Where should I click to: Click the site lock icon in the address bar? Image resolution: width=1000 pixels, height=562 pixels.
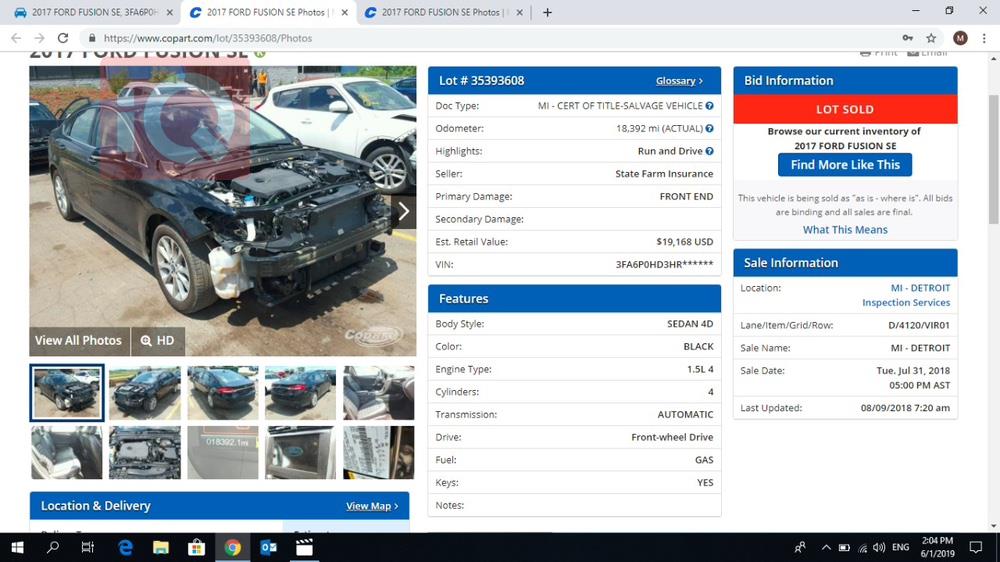92,38
